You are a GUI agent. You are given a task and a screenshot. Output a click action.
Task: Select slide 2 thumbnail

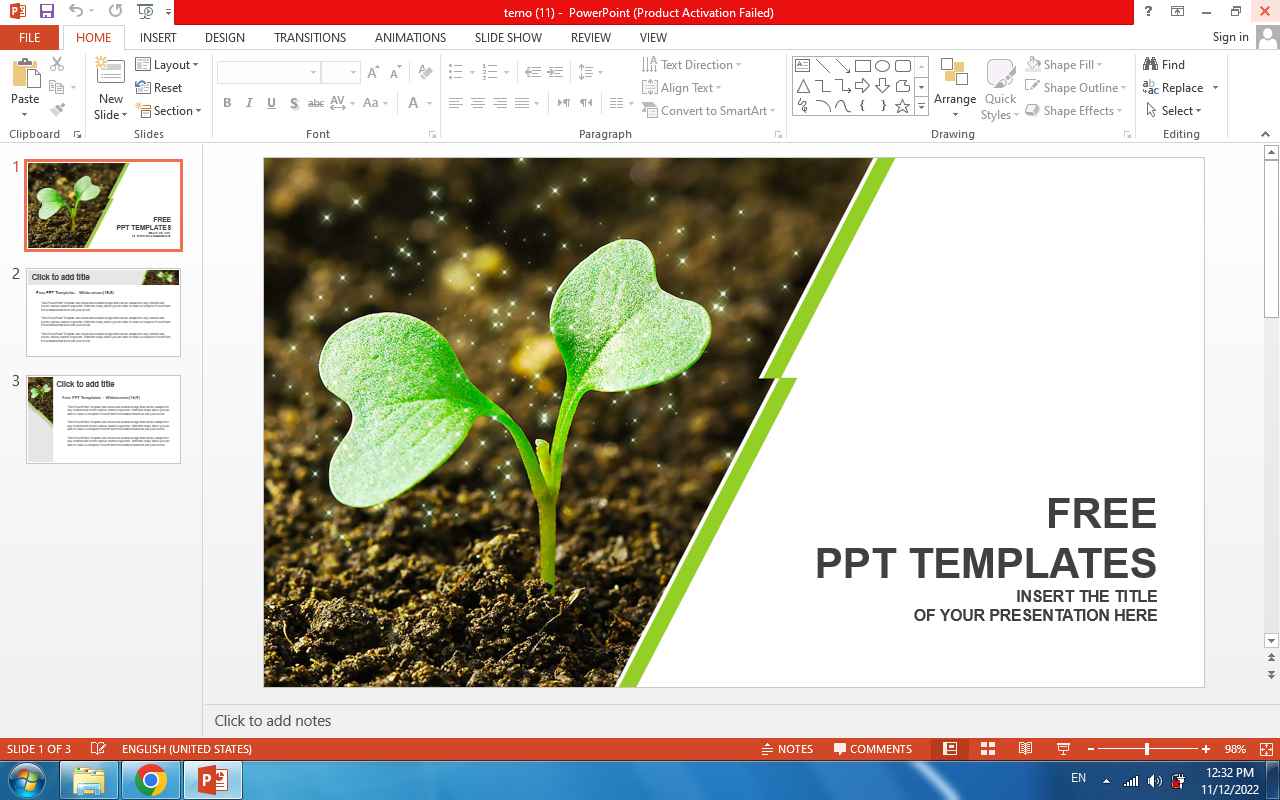pyautogui.click(x=103, y=312)
